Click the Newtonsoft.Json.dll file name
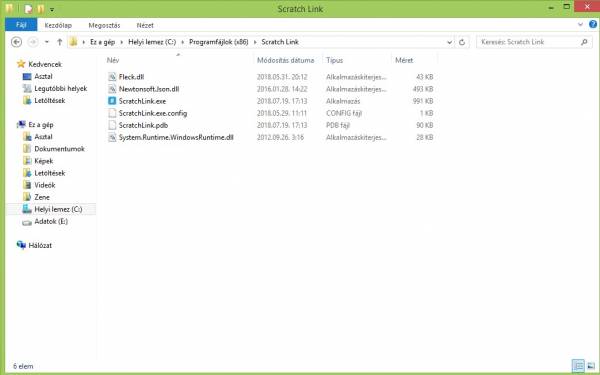 point(149,89)
